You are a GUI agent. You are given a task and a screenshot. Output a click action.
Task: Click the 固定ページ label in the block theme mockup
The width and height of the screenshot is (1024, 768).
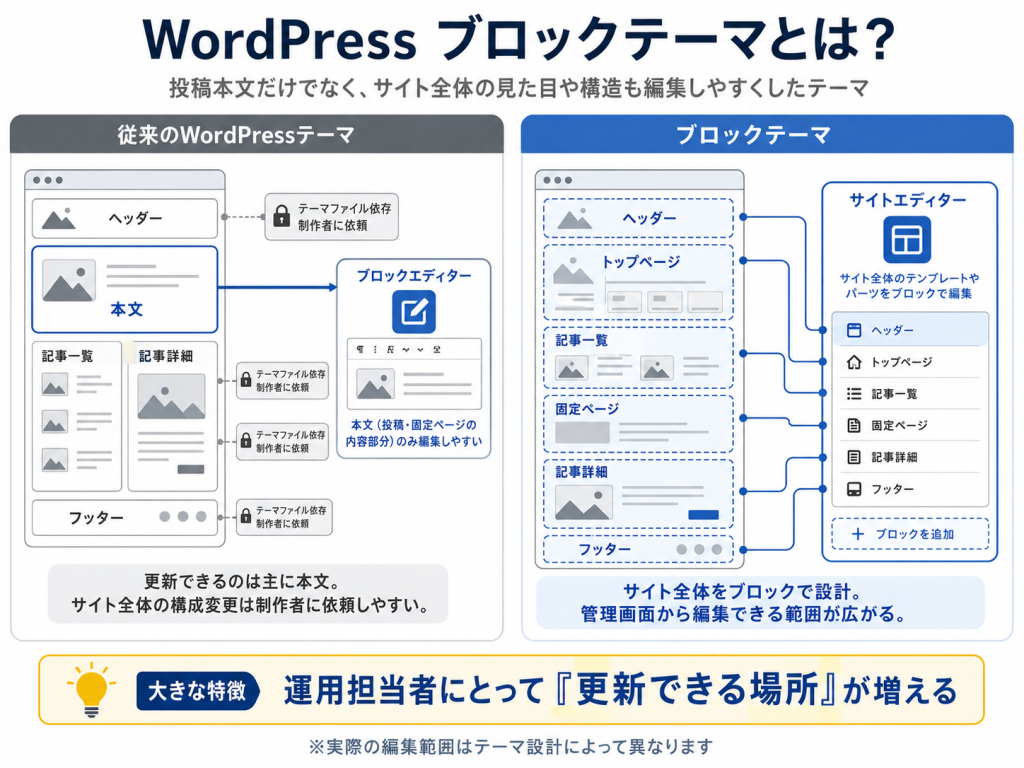click(x=587, y=409)
